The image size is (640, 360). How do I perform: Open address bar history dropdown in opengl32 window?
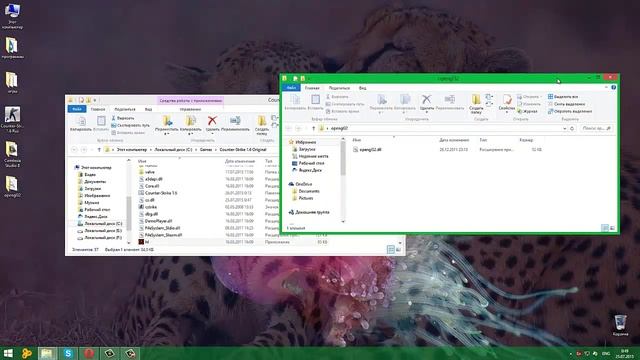point(564,128)
